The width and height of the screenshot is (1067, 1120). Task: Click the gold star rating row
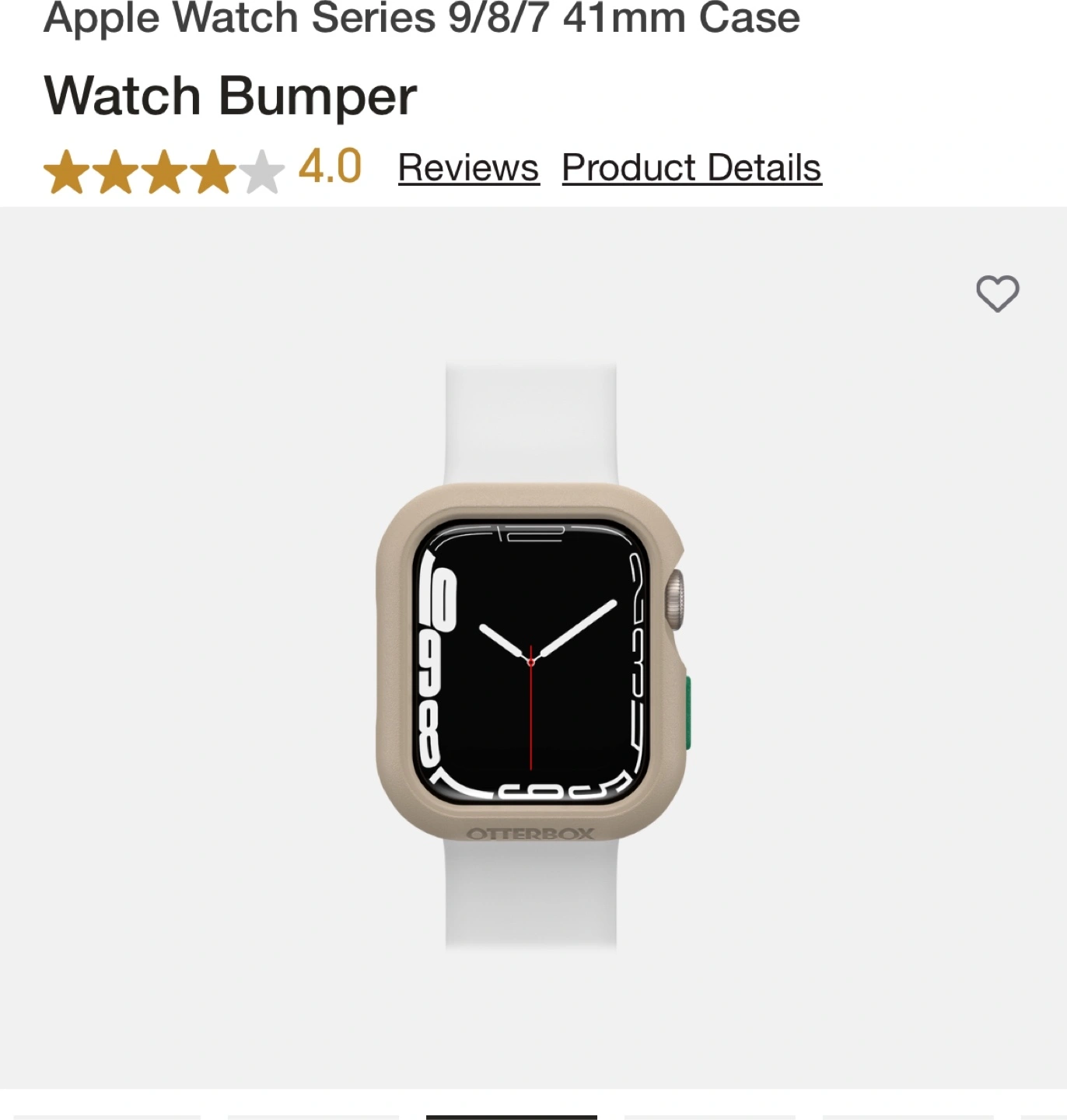click(164, 171)
